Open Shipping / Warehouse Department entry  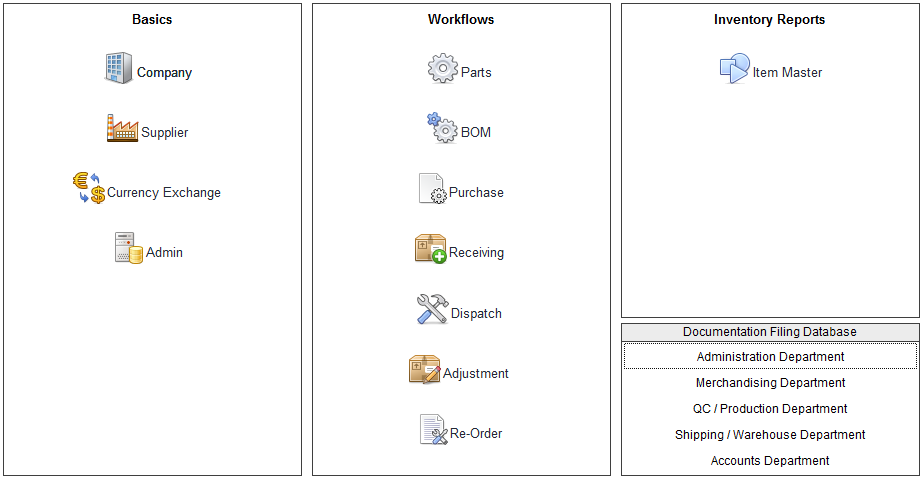click(770, 435)
